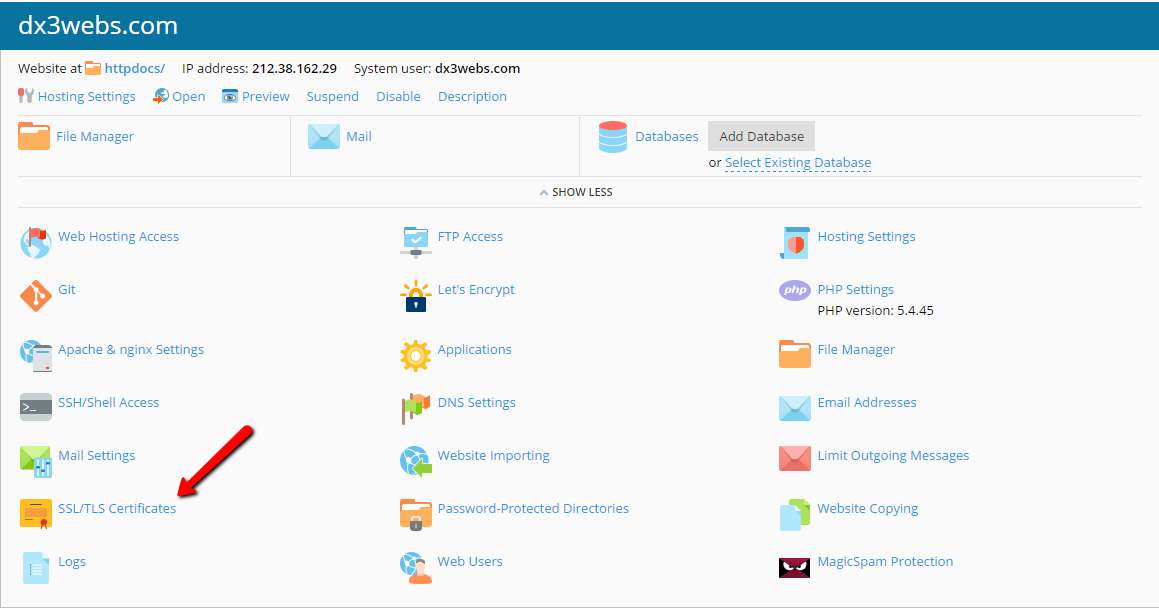Click the File Manager folder icon in grid

[x=795, y=354]
